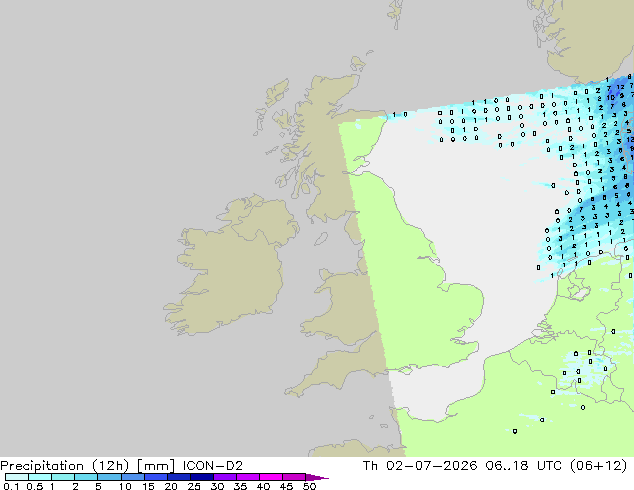This screenshot has width=634, height=490.
Task: Click the 30–35 mm purple legend swatch
Action: 224,477
